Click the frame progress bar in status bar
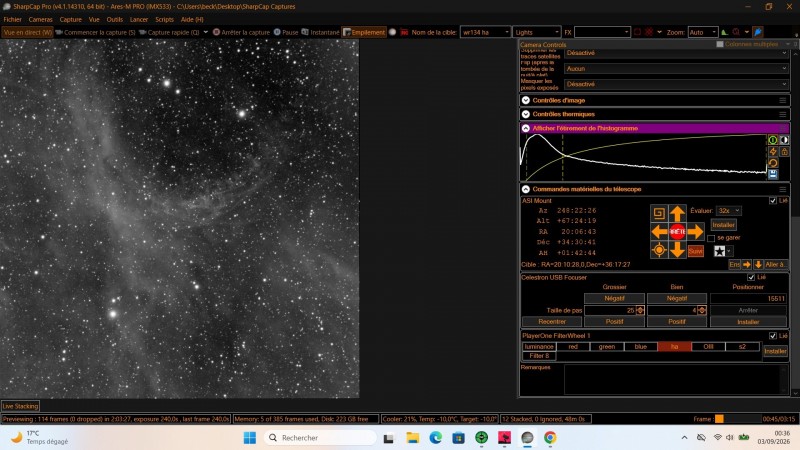This screenshot has width=800, height=450. click(737, 419)
